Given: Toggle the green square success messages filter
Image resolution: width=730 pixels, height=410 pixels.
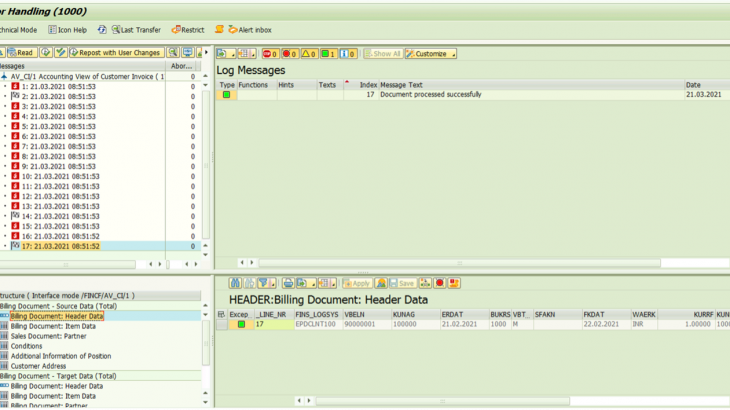Looking at the screenshot, I should click(x=329, y=54).
